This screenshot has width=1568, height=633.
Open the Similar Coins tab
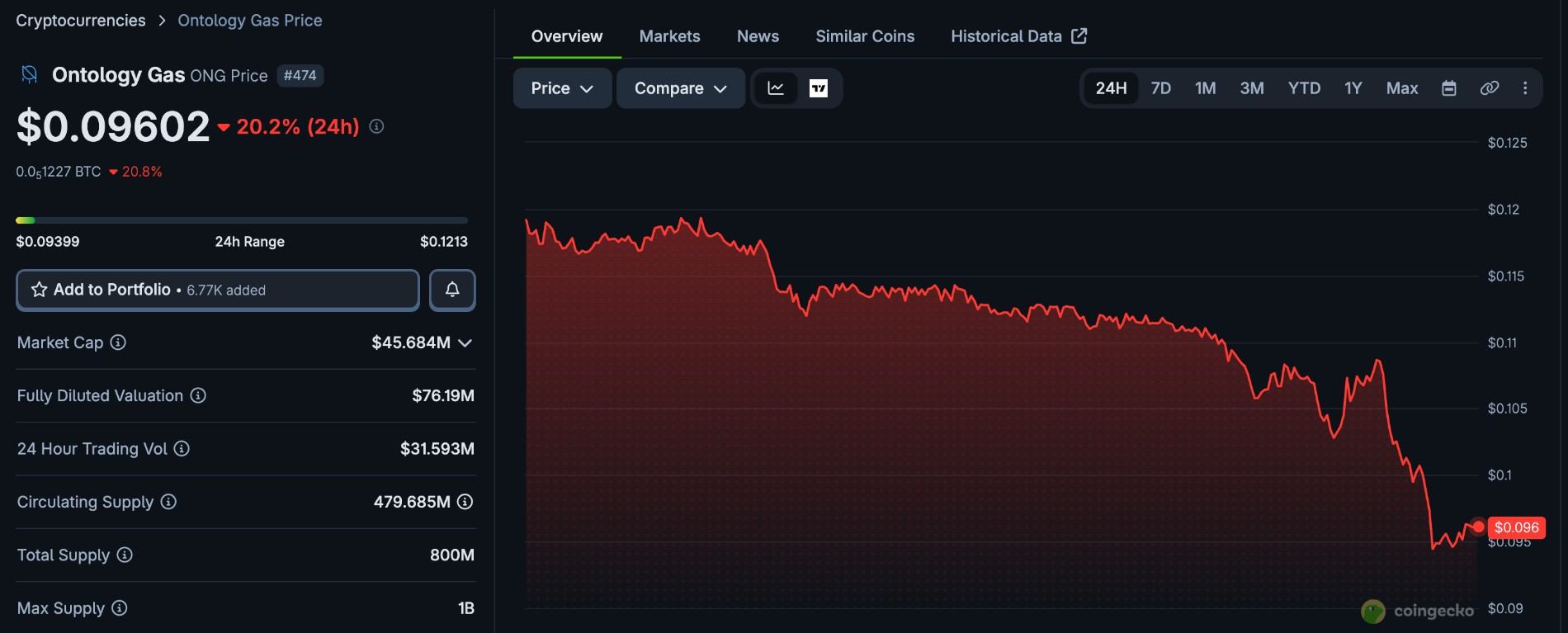(x=865, y=36)
